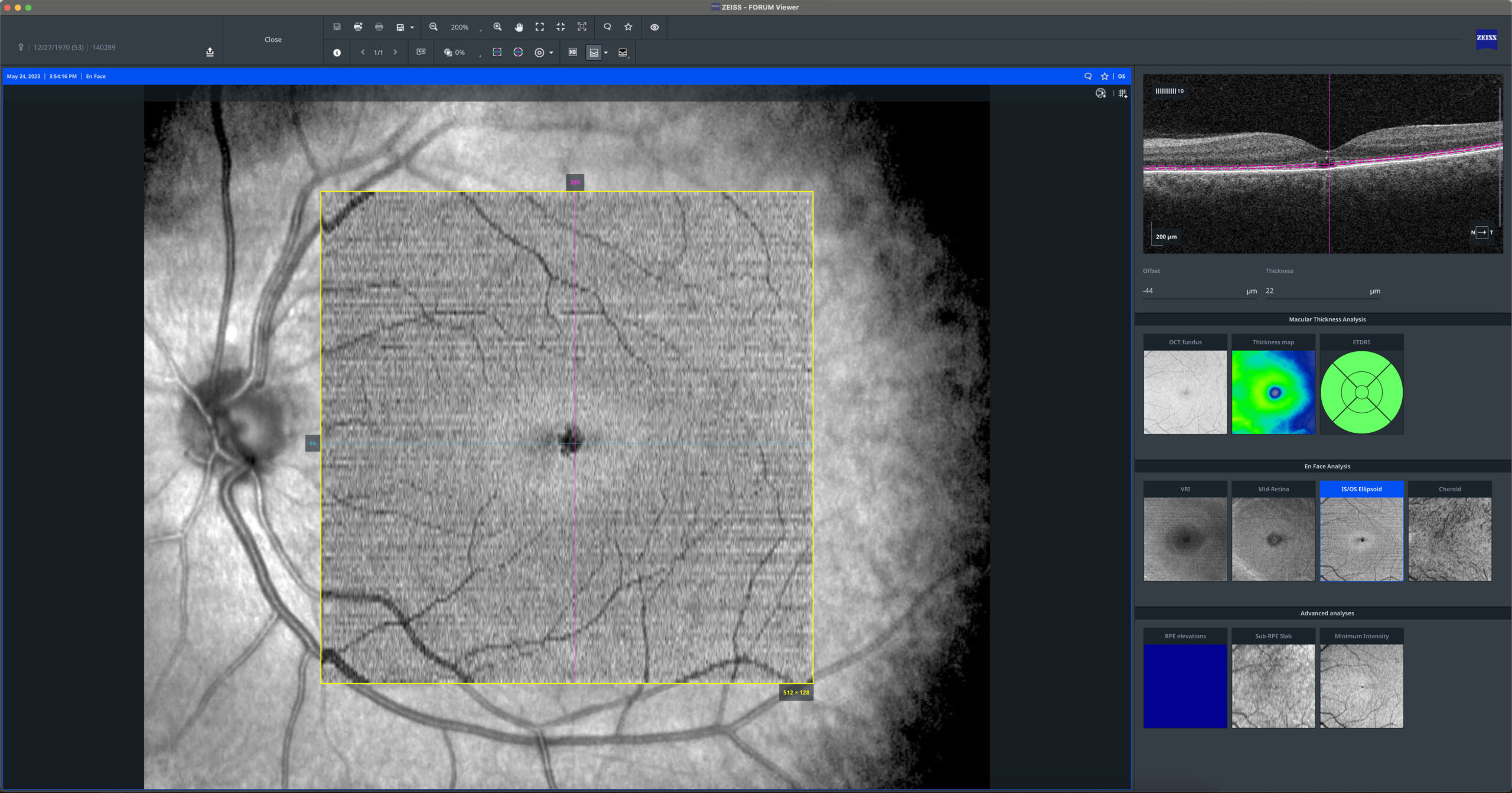The width and height of the screenshot is (1512, 793).
Task: Mark as favorite with toolbar star
Action: (628, 27)
